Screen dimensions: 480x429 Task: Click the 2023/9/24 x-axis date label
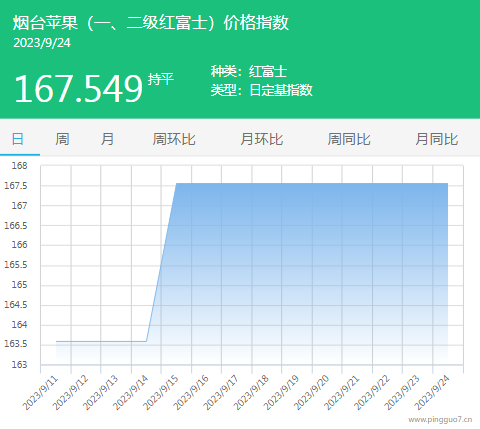432,393
